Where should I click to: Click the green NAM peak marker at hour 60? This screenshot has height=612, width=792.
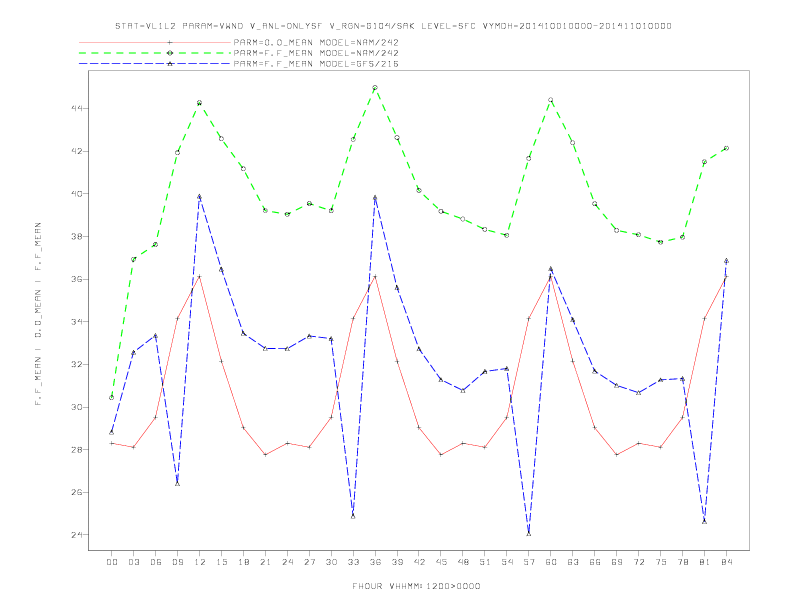(x=551, y=100)
